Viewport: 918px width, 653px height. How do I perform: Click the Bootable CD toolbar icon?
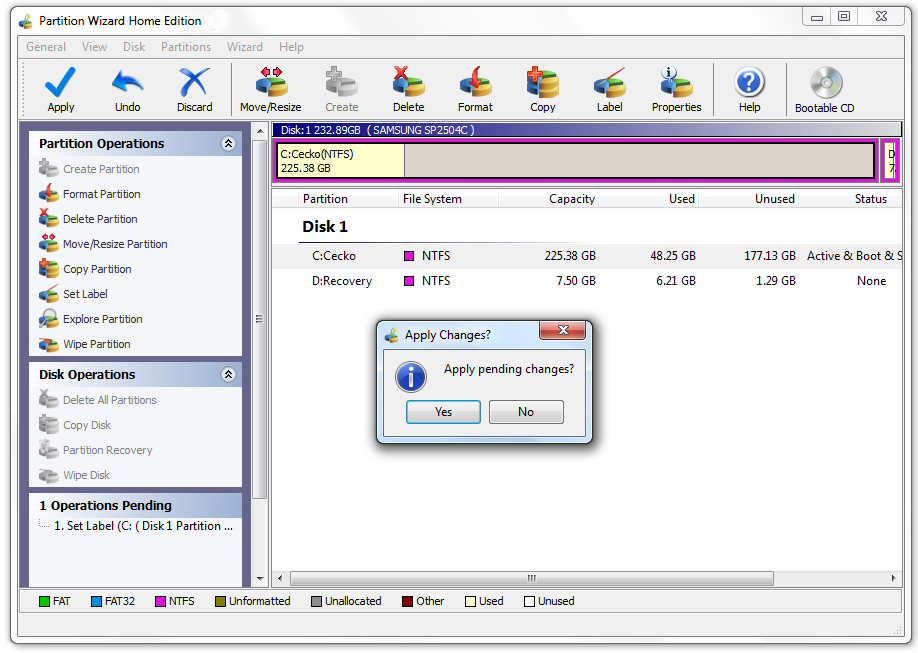pos(826,82)
